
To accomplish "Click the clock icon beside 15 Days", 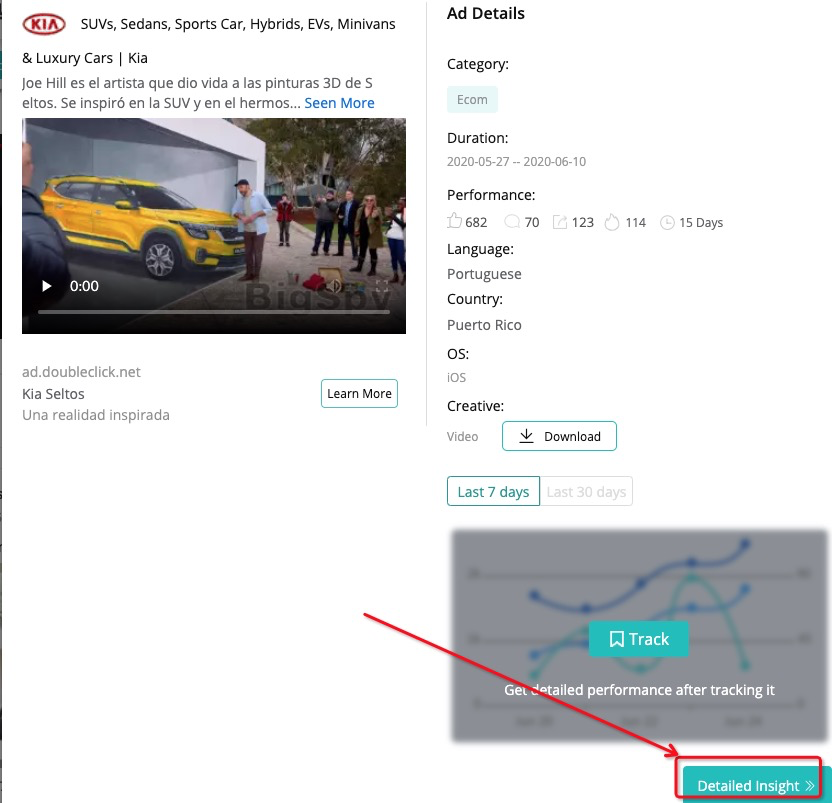I will coord(667,222).
